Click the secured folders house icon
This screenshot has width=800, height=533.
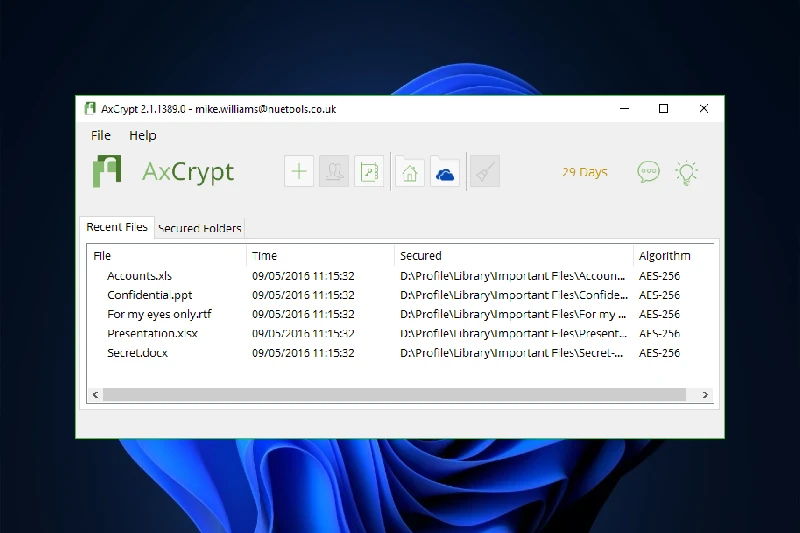coord(410,171)
